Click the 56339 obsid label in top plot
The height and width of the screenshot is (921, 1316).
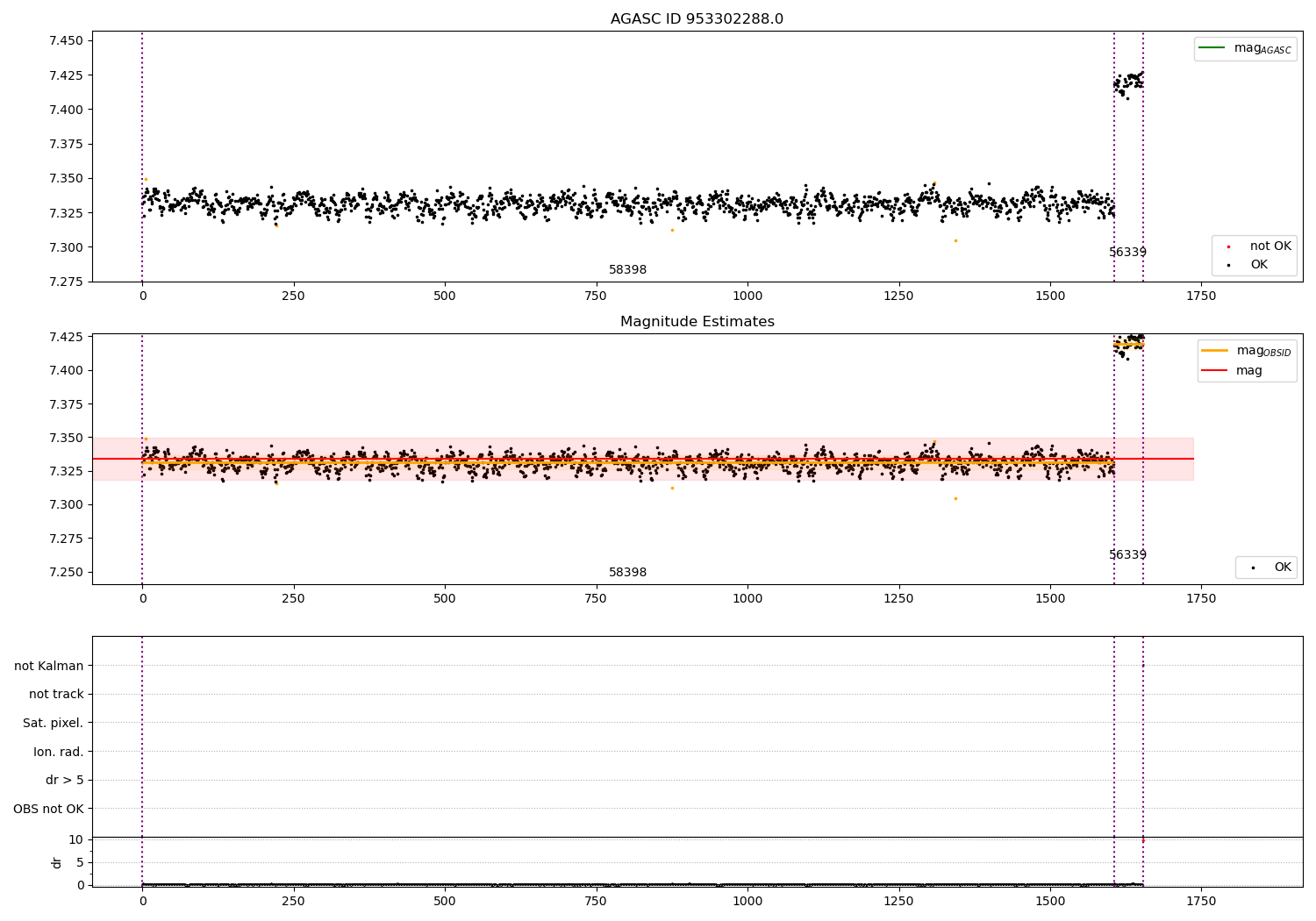1127,253
